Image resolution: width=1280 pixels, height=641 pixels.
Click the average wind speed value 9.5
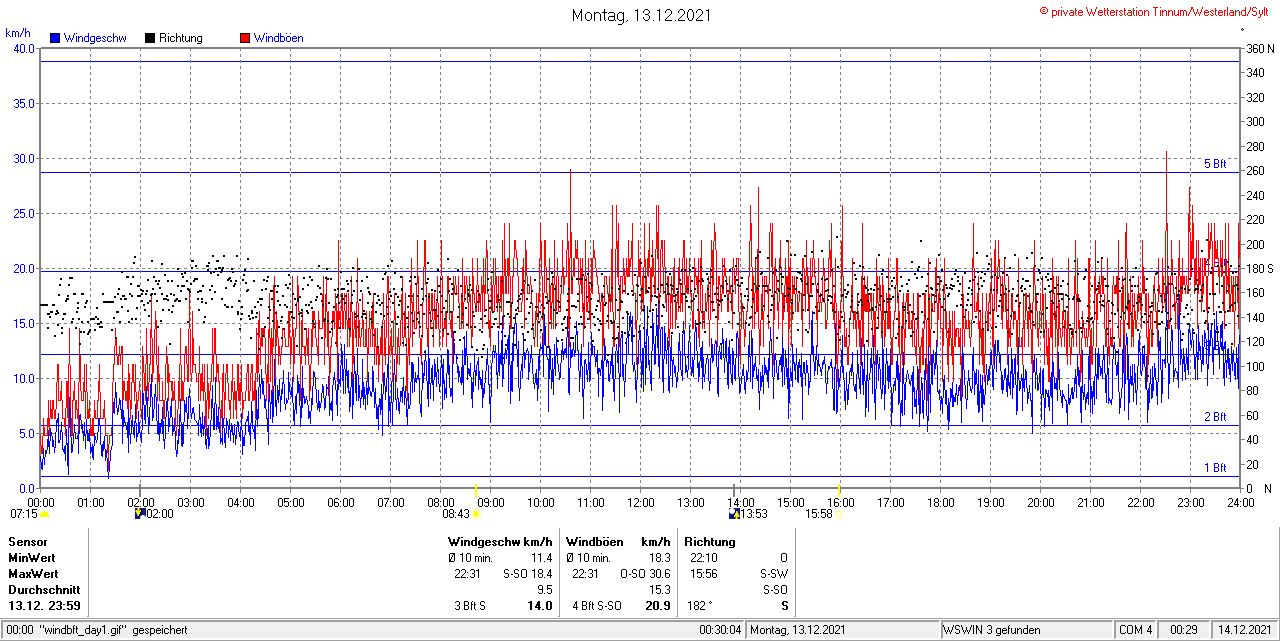point(545,590)
